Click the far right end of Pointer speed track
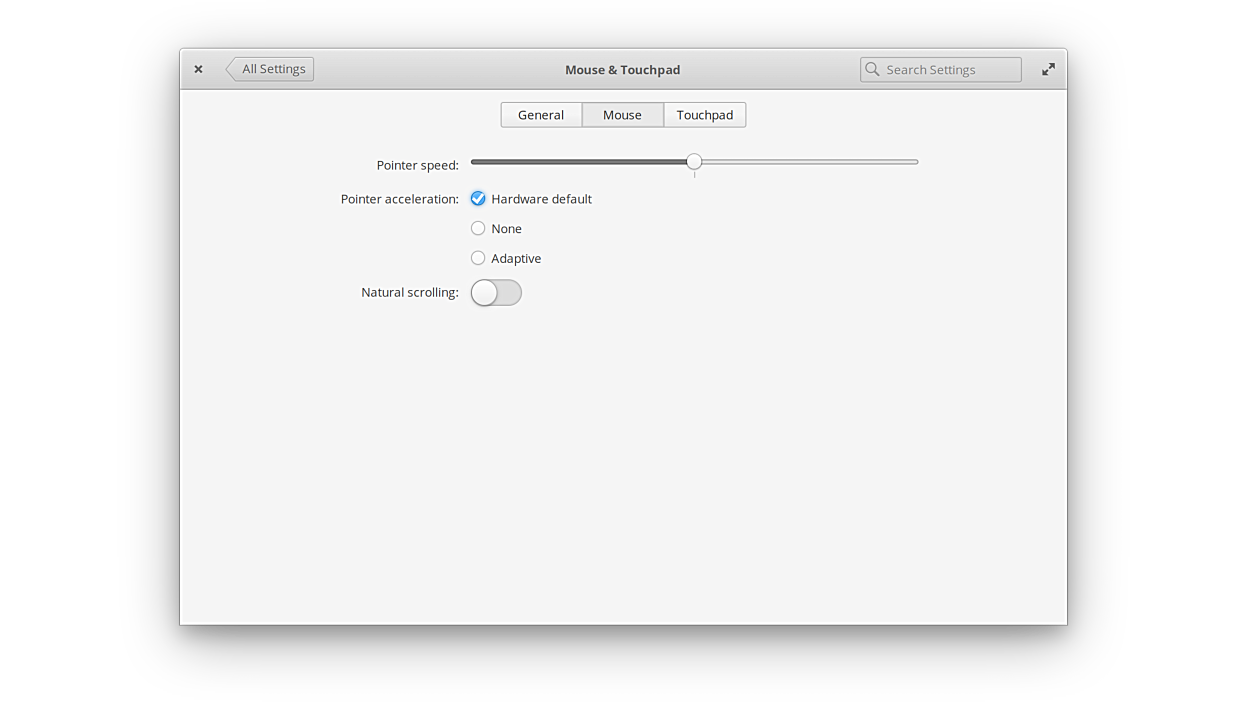Image resolution: width=1248 pixels, height=702 pixels. (914, 161)
